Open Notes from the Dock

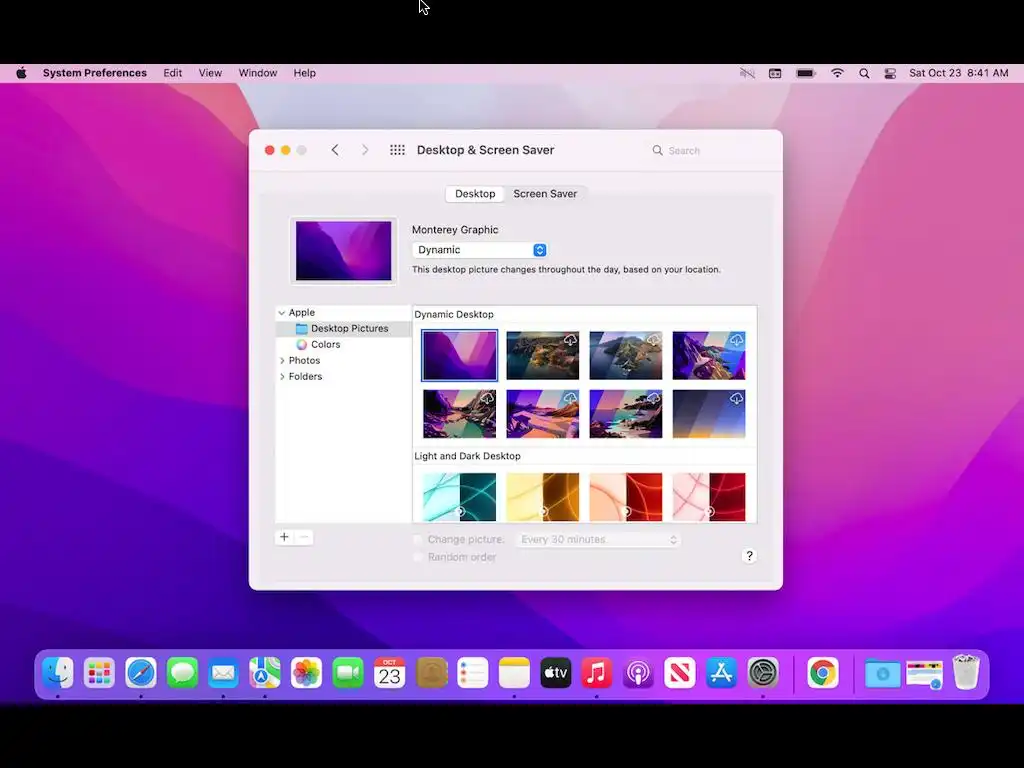514,673
